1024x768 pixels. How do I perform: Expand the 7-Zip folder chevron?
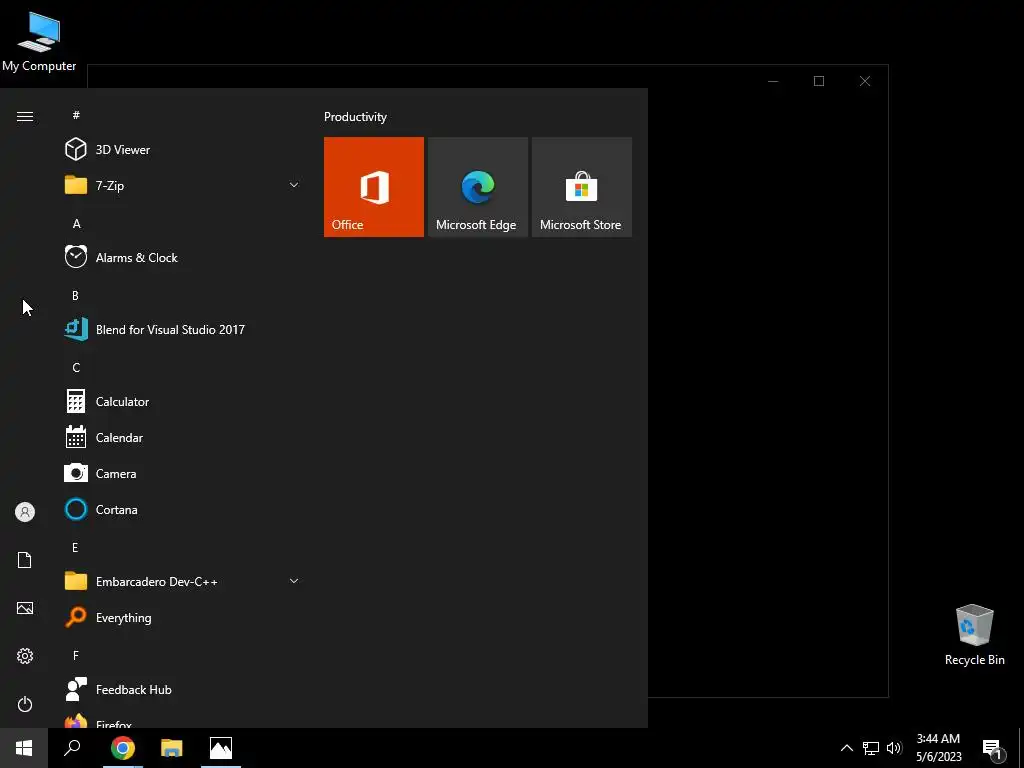click(x=294, y=185)
